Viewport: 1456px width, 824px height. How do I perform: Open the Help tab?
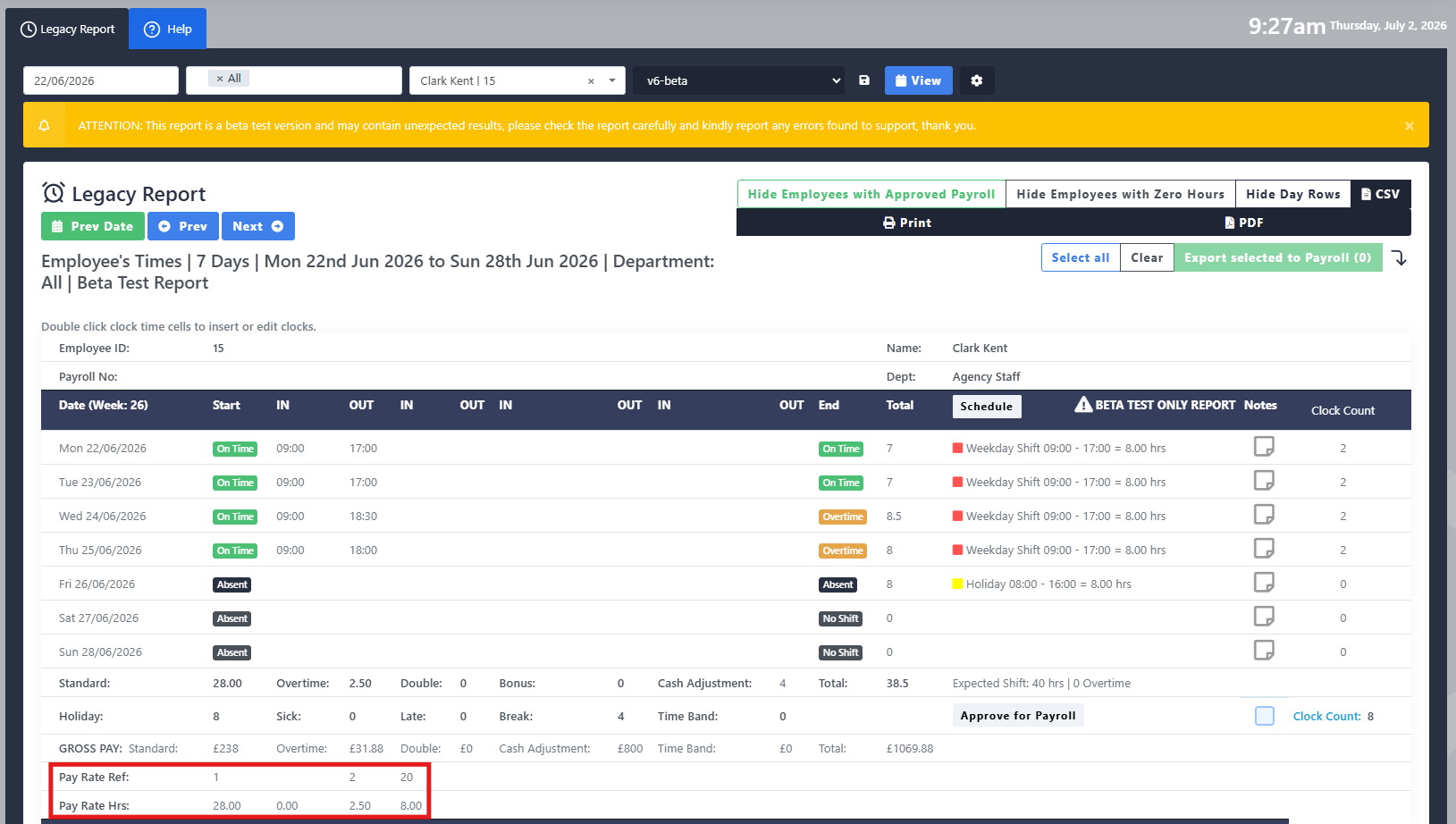coord(168,29)
